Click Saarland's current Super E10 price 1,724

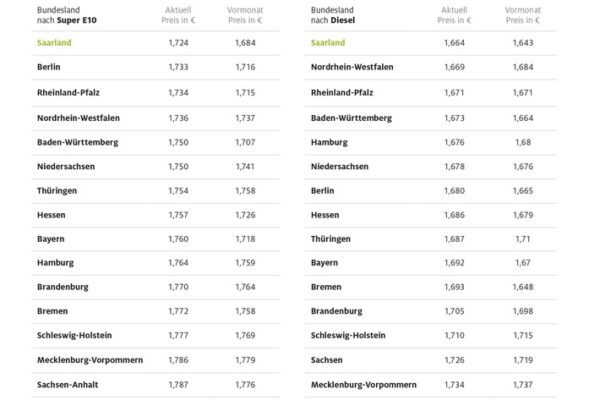[177, 43]
